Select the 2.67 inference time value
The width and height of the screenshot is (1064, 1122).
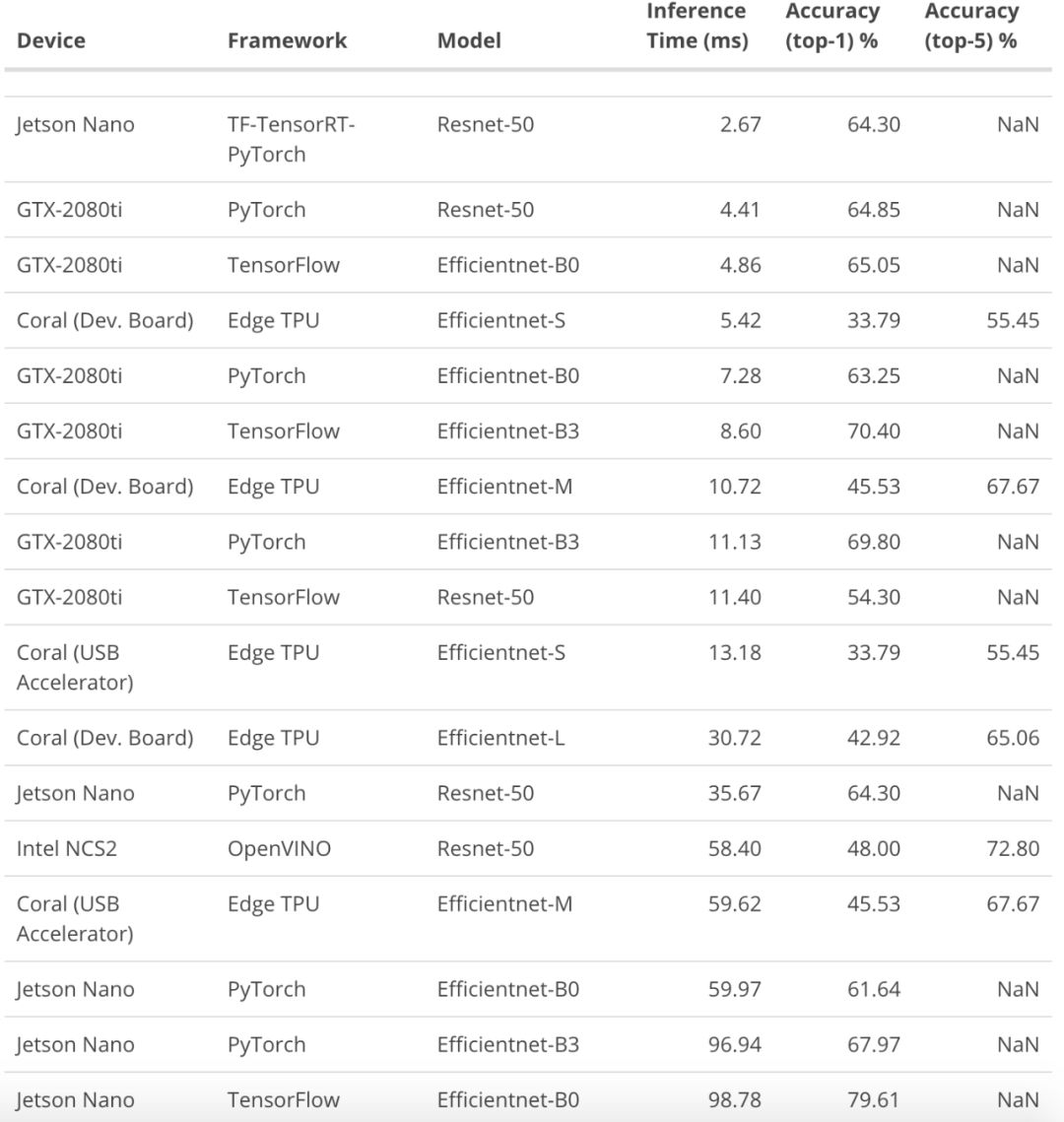pyautogui.click(x=740, y=124)
